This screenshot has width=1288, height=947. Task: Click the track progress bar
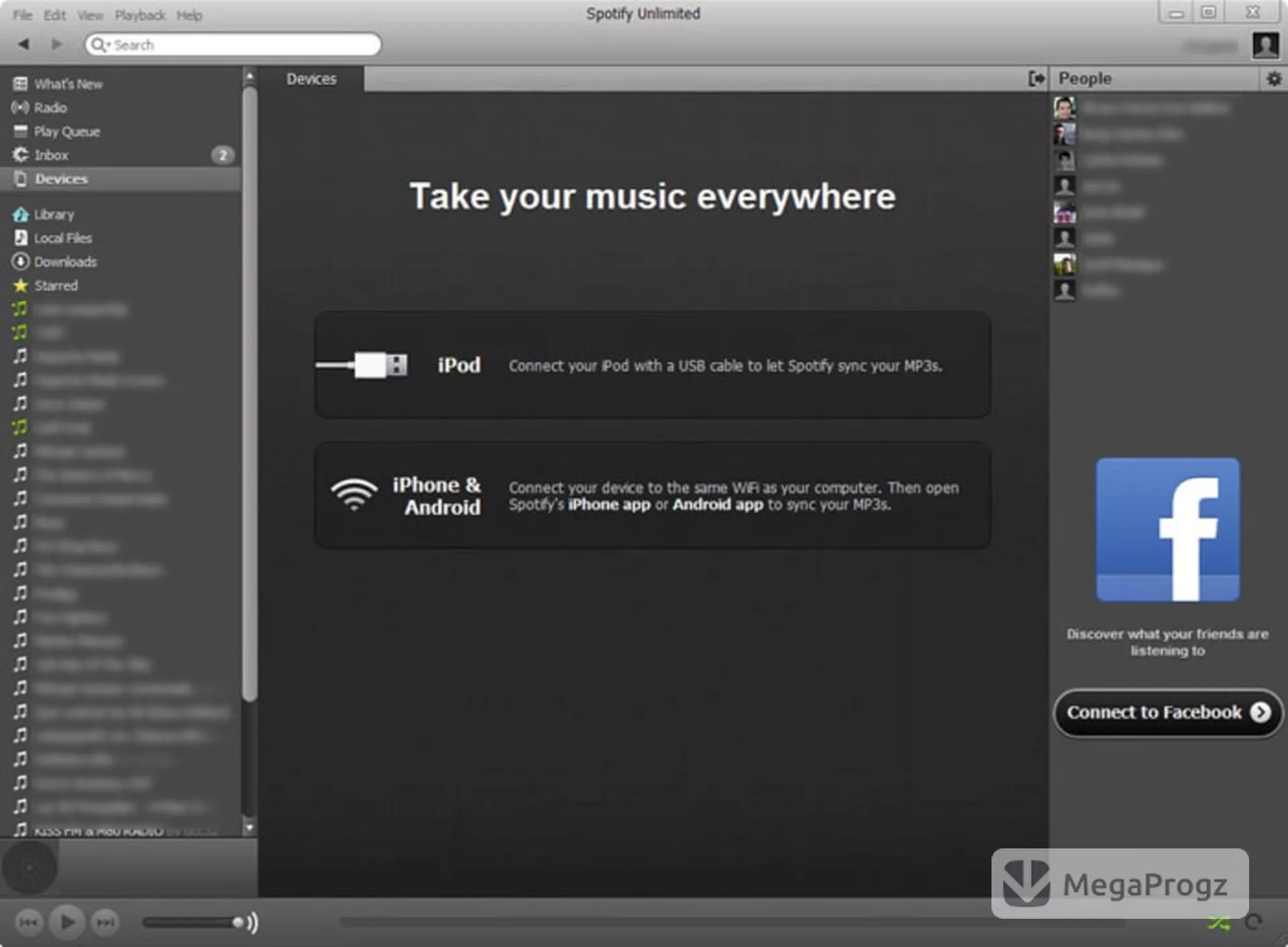tap(731, 923)
